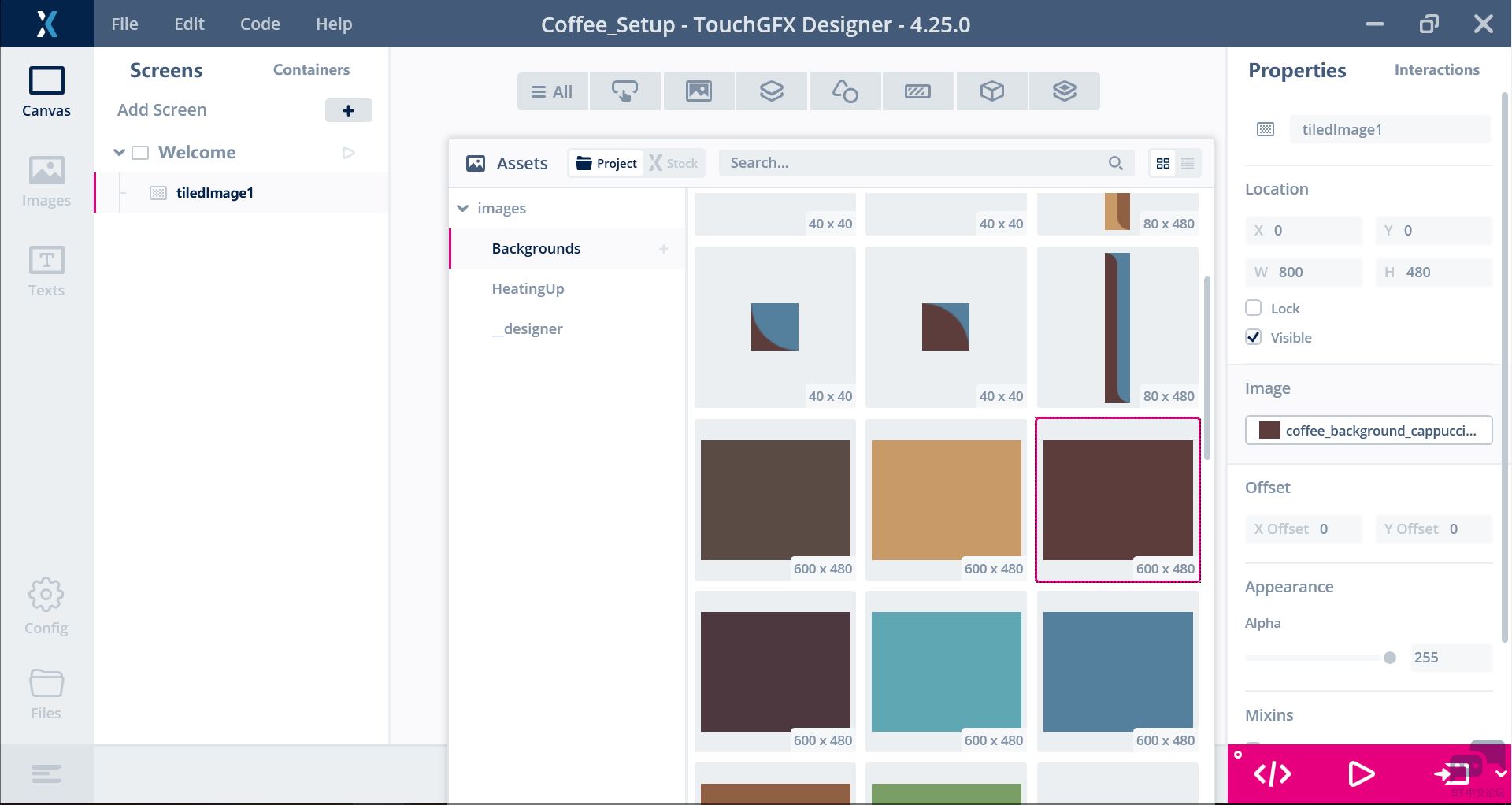1512x805 pixels.
Task: Switch to Stock assets
Action: click(x=673, y=163)
